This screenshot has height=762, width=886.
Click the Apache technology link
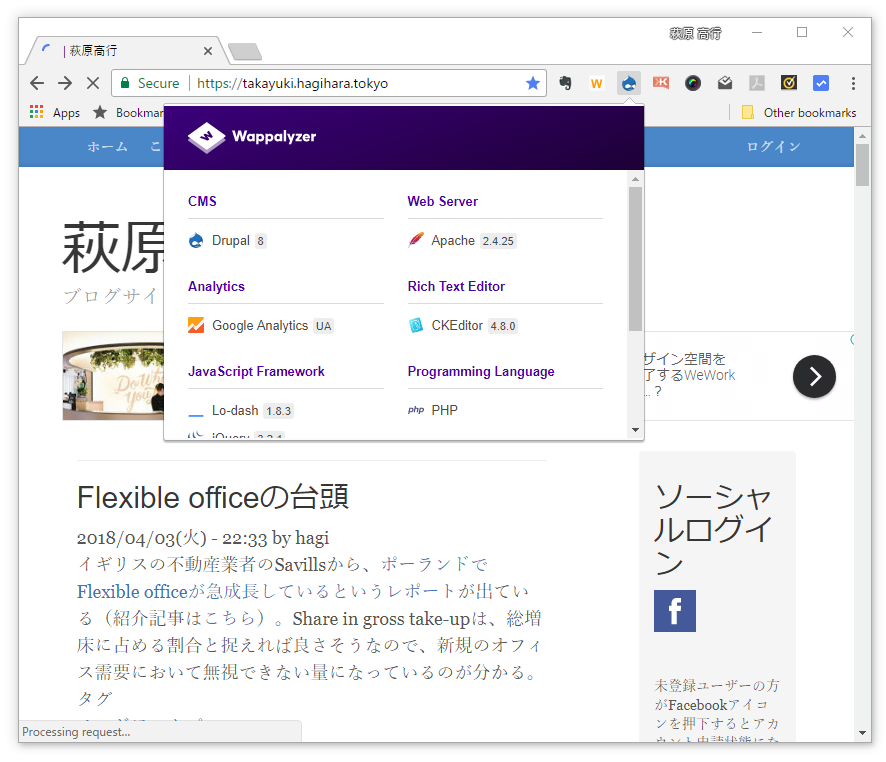coord(453,241)
